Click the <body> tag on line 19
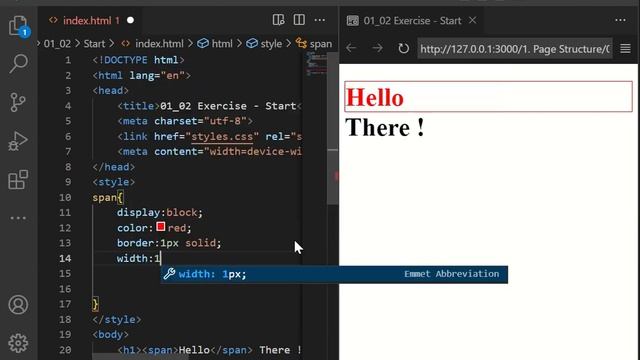 [x=111, y=335]
